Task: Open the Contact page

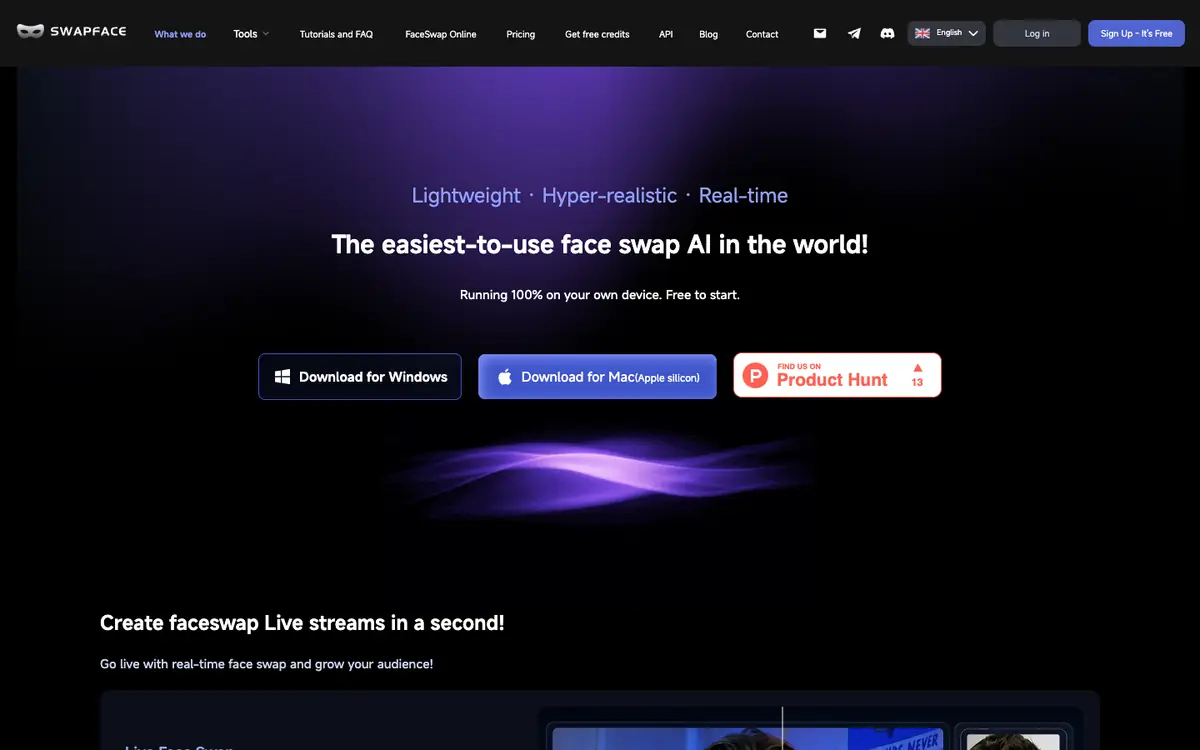Action: [762, 34]
